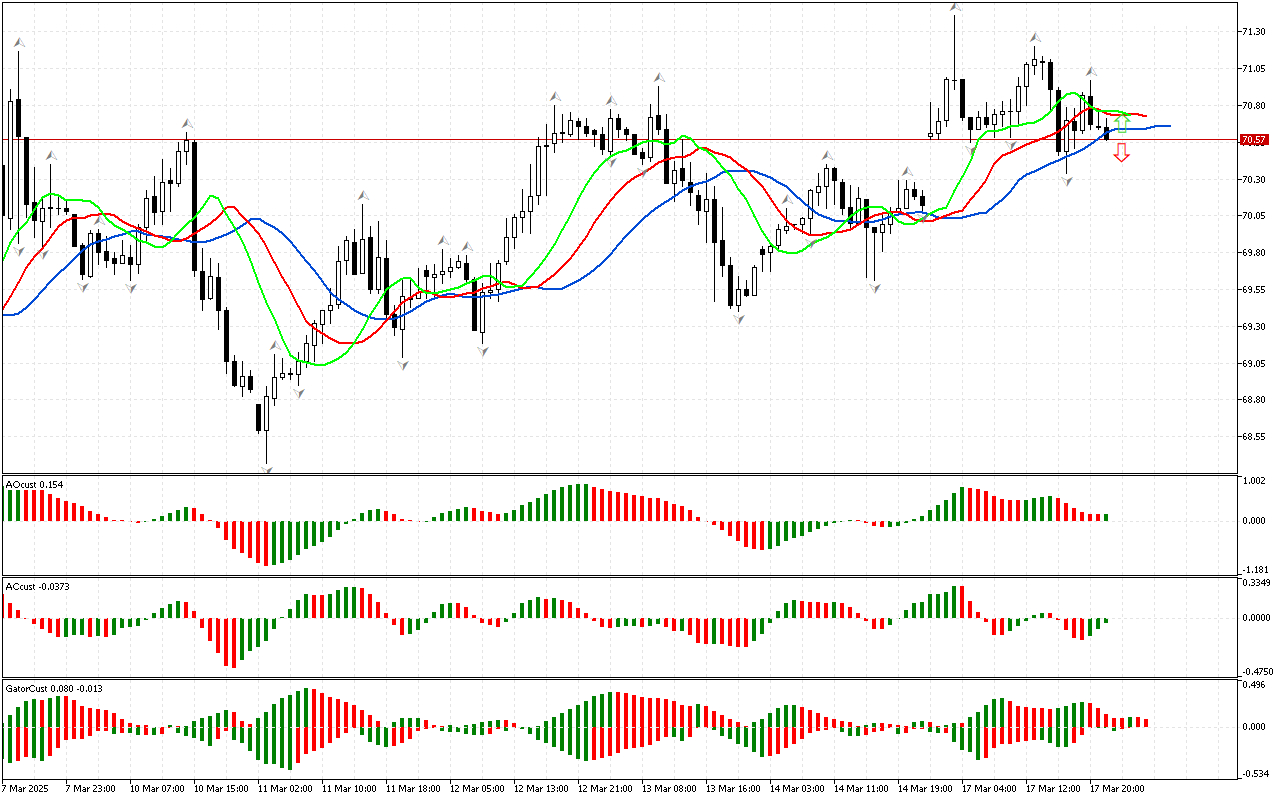
Task: Click the 71.05 price scale value
Action: pyautogui.click(x=1253, y=69)
